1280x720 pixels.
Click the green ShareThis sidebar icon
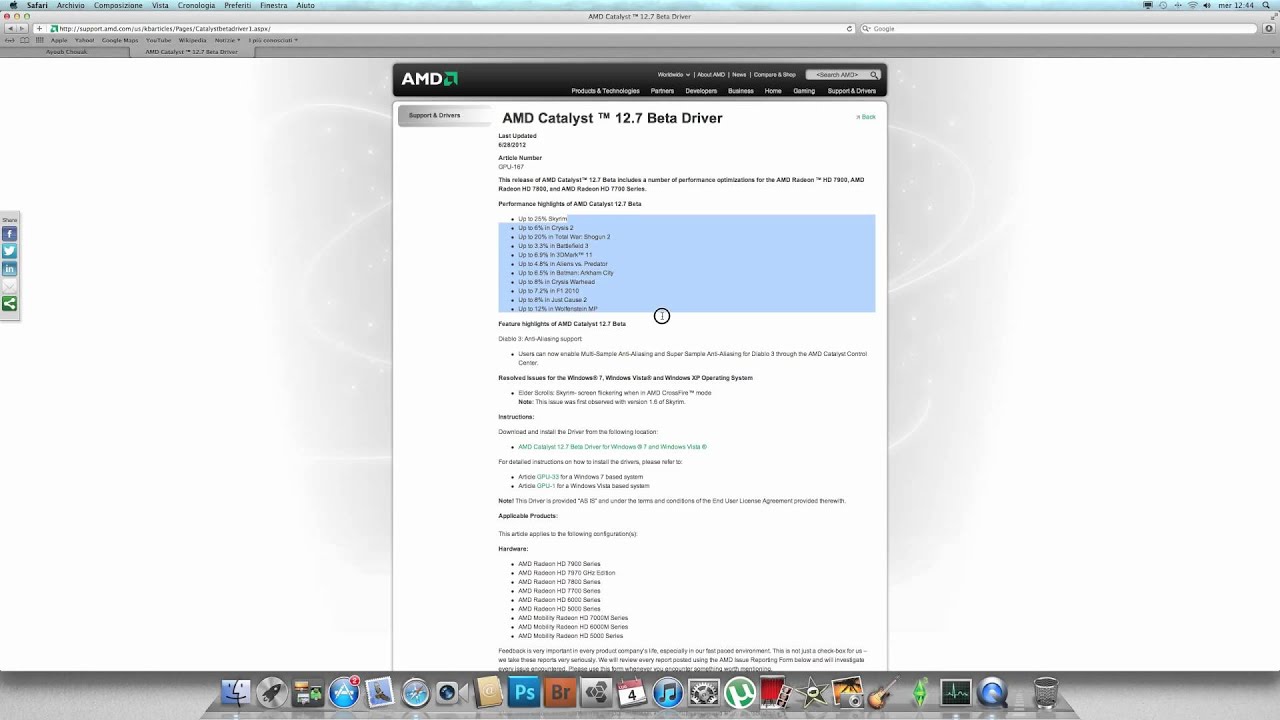point(9,304)
